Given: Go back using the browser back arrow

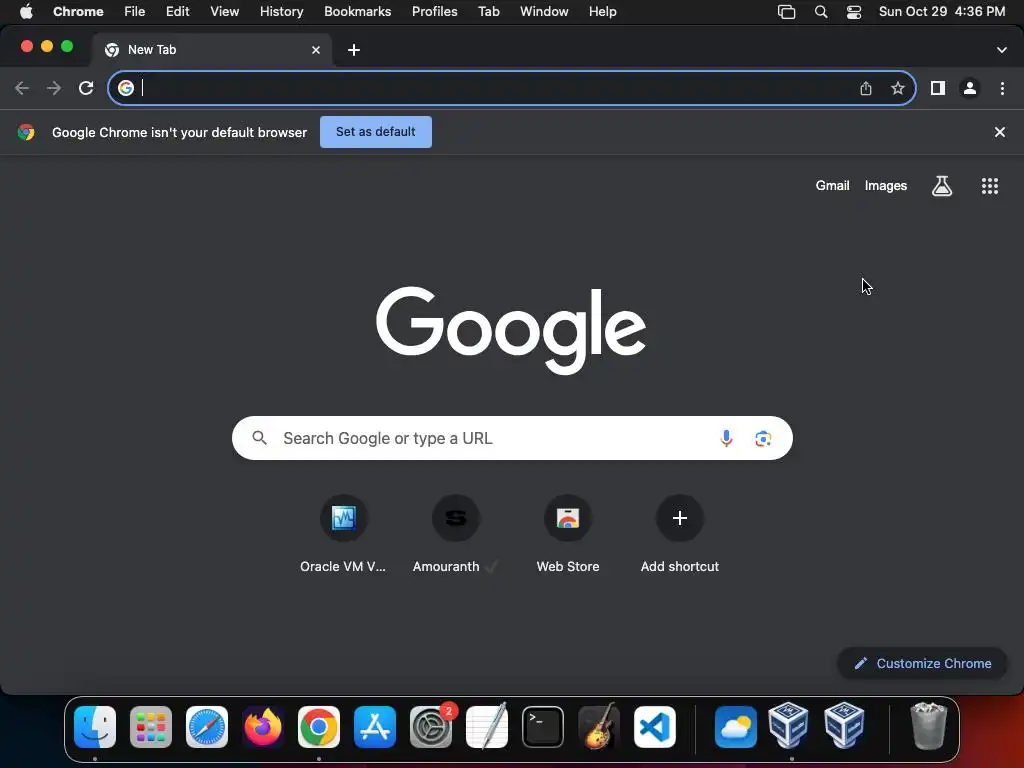Looking at the screenshot, I should tap(22, 88).
